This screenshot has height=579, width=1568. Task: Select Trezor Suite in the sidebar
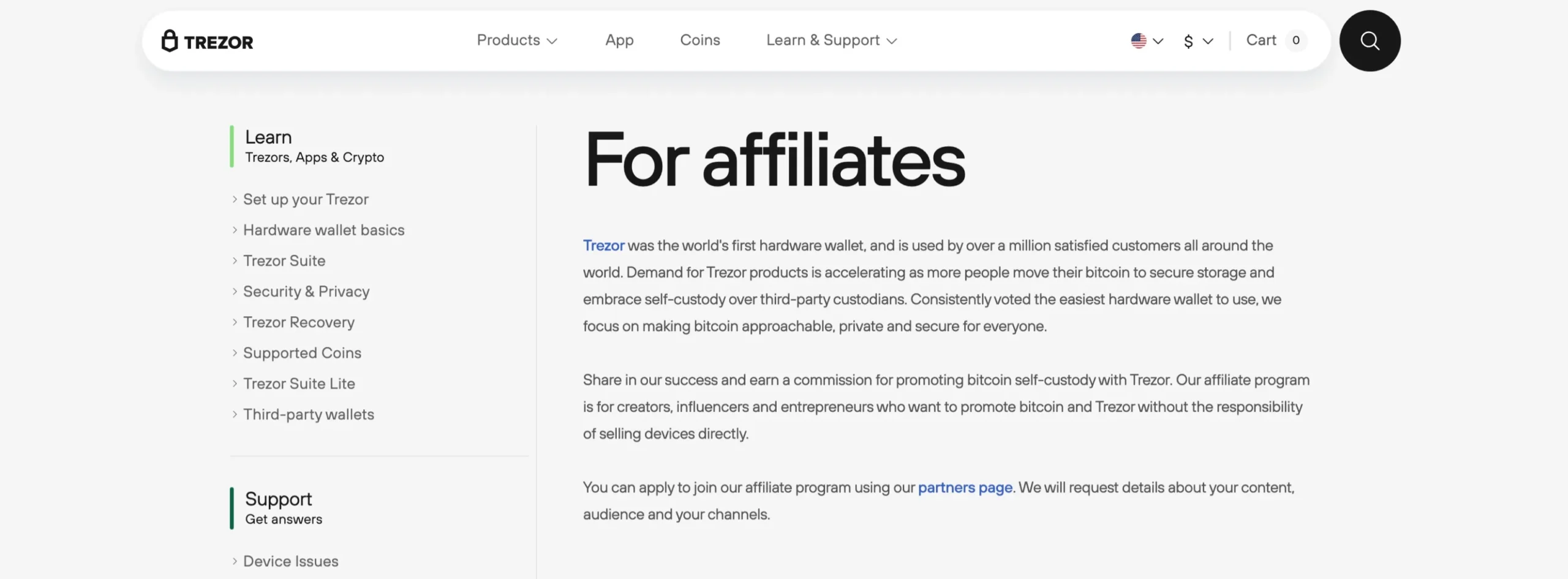tap(284, 261)
